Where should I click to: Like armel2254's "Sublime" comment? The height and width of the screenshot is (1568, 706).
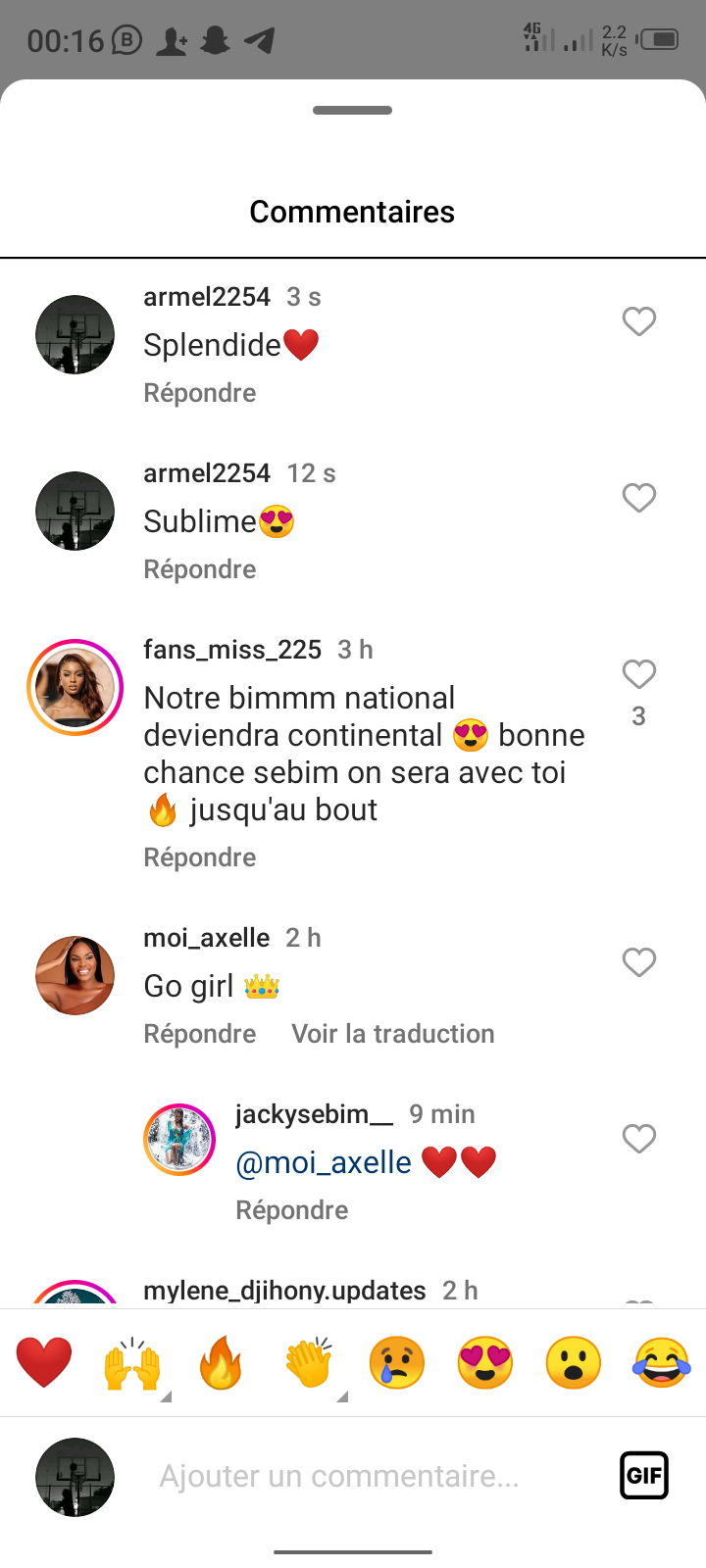point(638,498)
